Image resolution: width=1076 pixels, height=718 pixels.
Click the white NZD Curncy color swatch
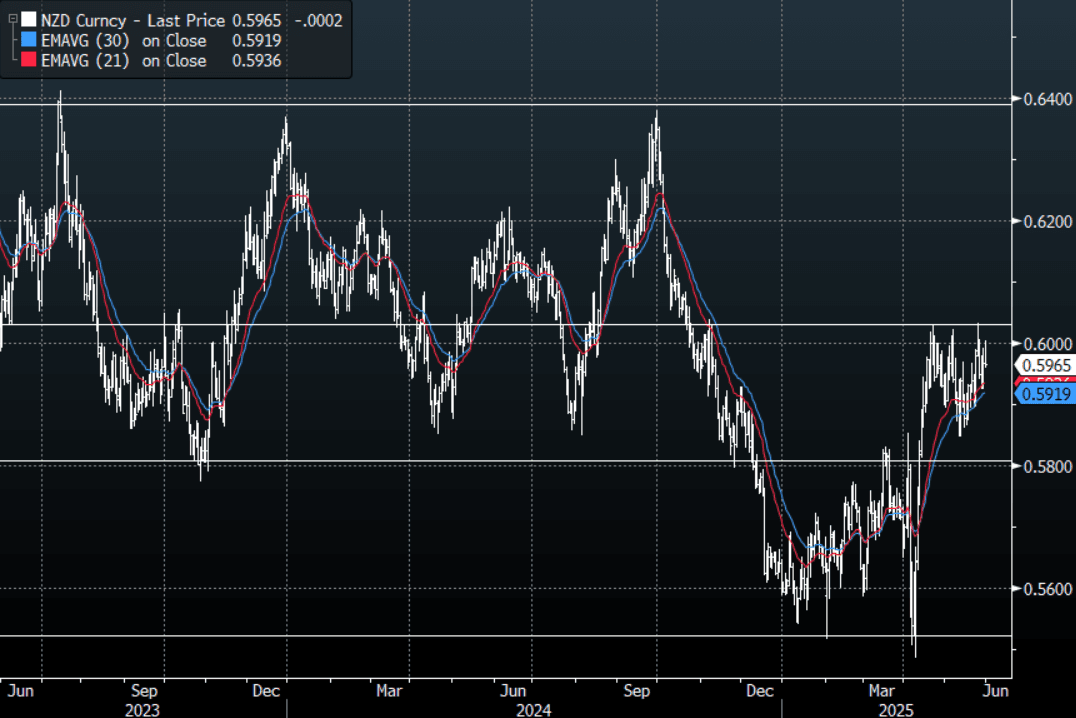29,20
